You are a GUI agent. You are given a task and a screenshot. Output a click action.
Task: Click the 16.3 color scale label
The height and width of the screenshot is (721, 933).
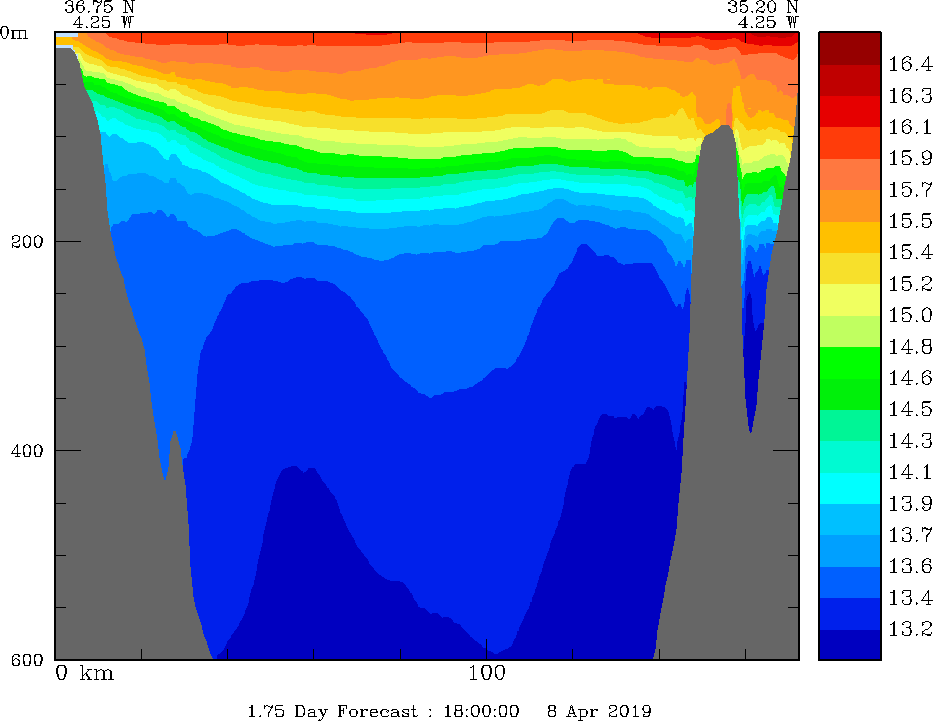(x=910, y=95)
